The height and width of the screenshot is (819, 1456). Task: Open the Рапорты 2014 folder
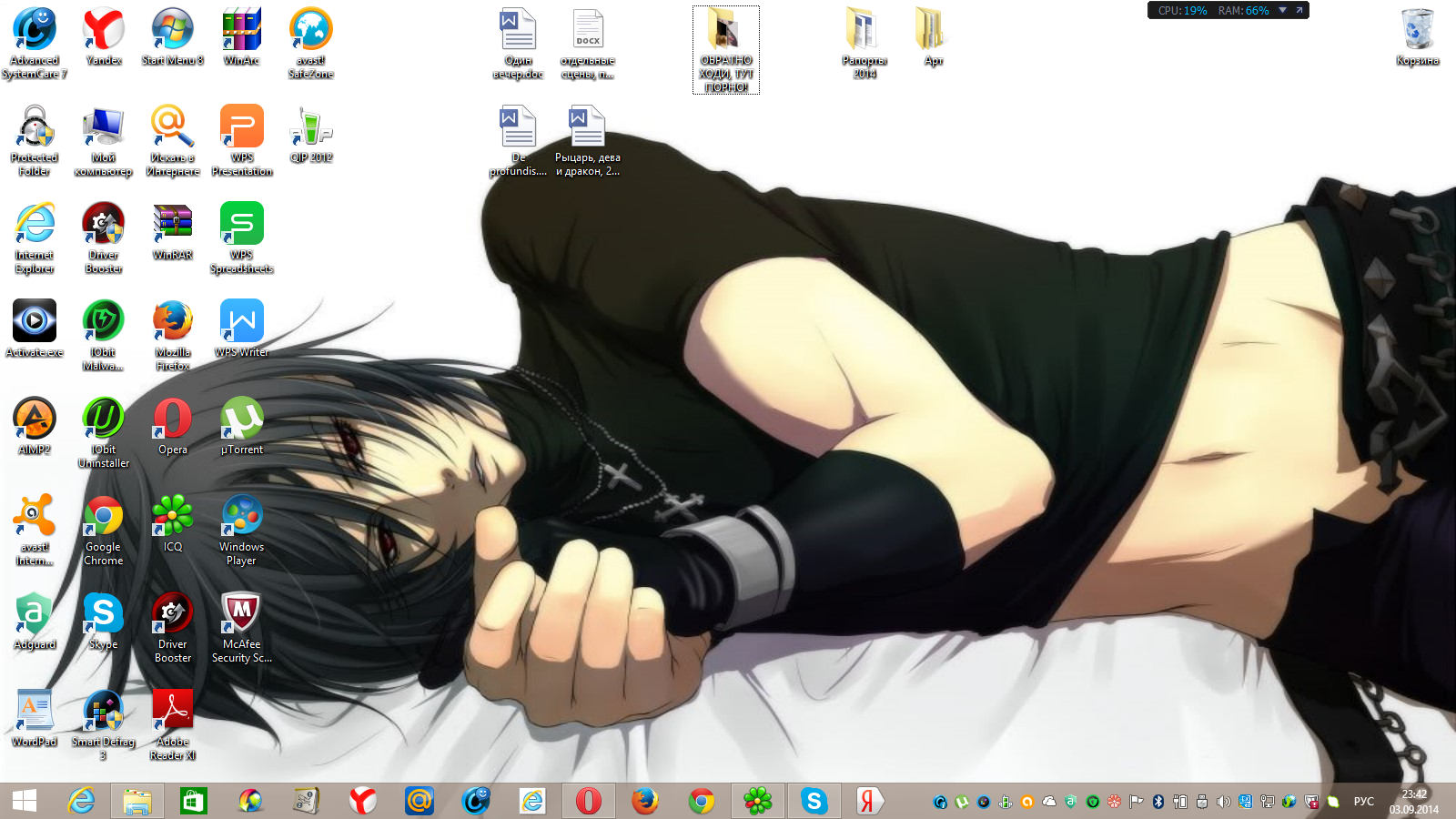tap(864, 43)
